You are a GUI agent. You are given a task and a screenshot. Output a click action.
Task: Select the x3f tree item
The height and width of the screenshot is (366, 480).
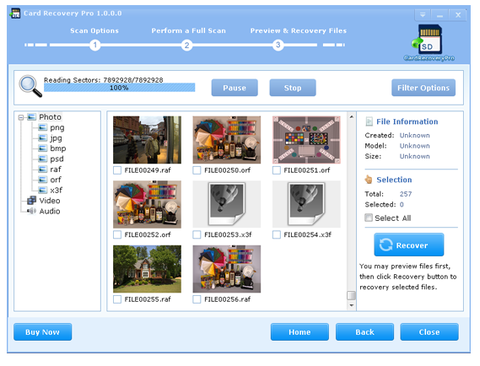56,190
